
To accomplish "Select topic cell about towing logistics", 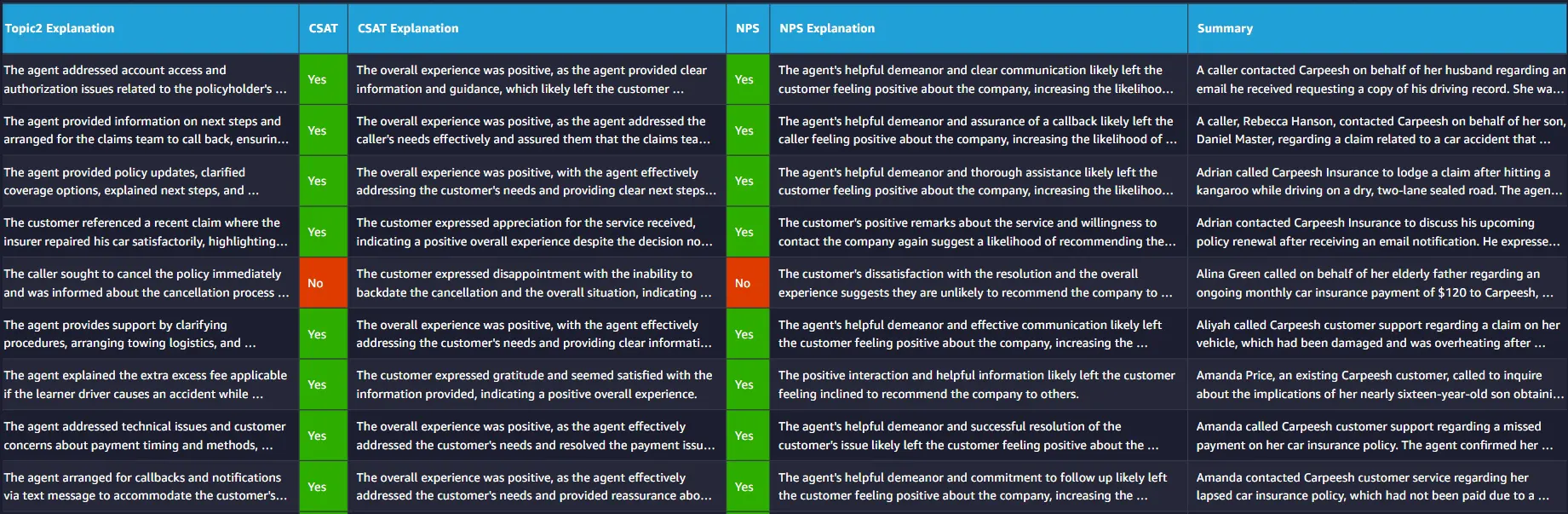I will coord(149,334).
